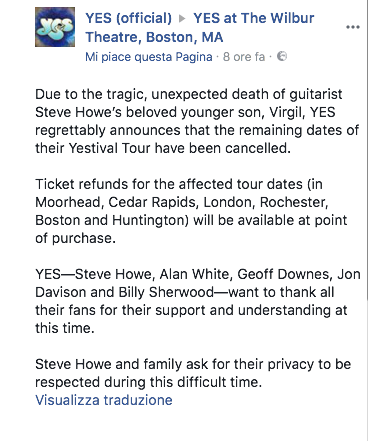This screenshot has height=441, width=379.
Task: Click the name Virgil in the post
Action: click(x=285, y=112)
